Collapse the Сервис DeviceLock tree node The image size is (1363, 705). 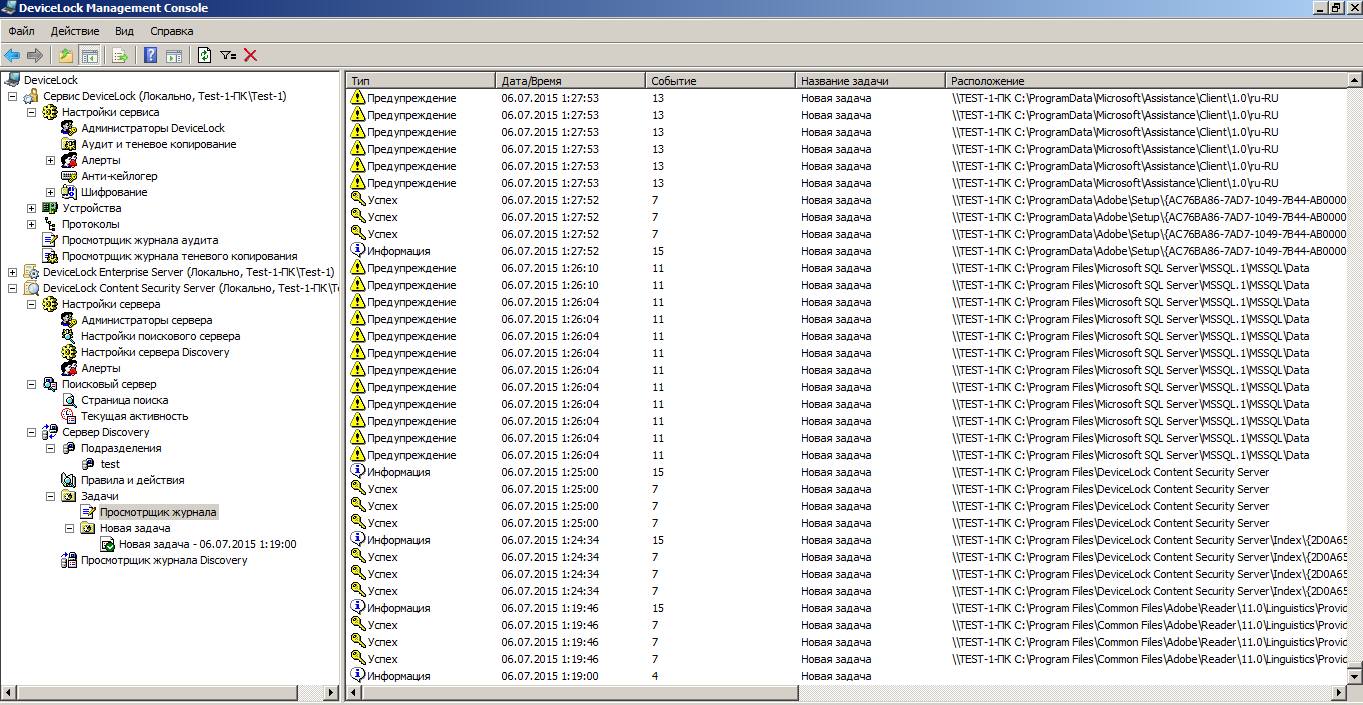[12, 97]
